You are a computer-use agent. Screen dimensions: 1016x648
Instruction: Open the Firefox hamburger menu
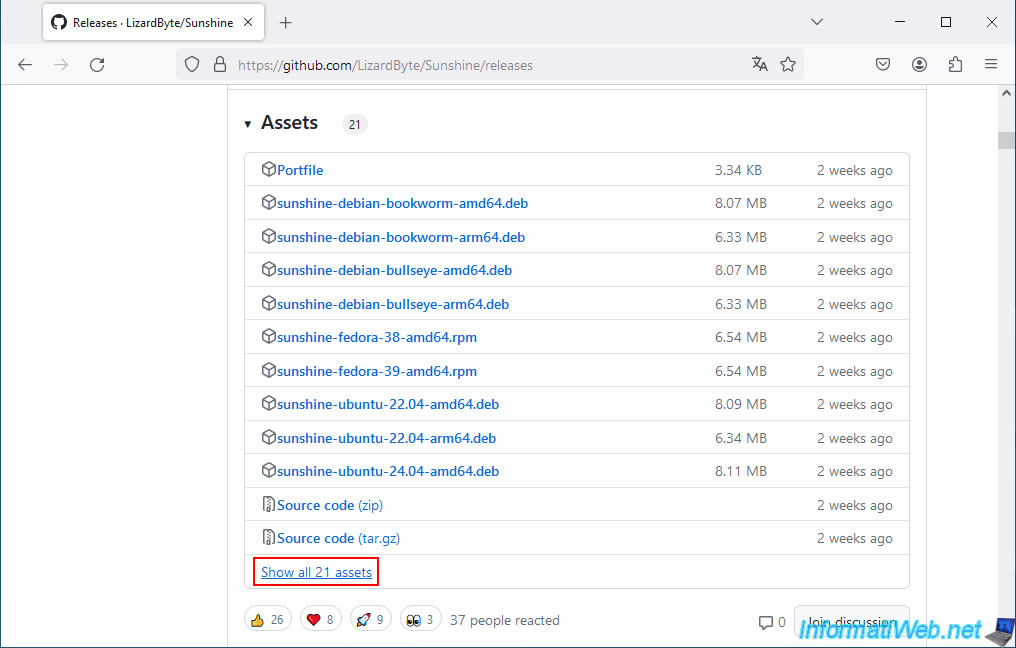pyautogui.click(x=991, y=65)
